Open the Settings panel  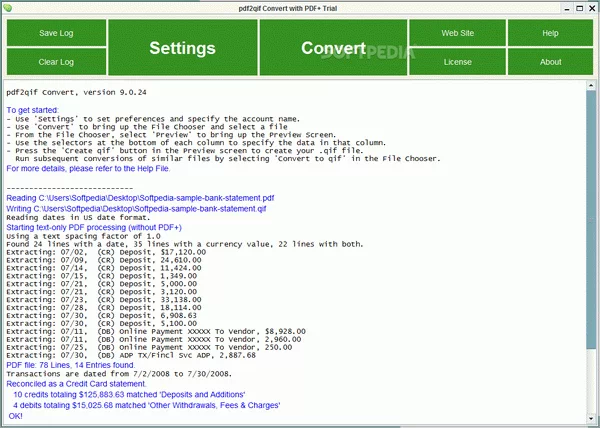[x=183, y=47]
